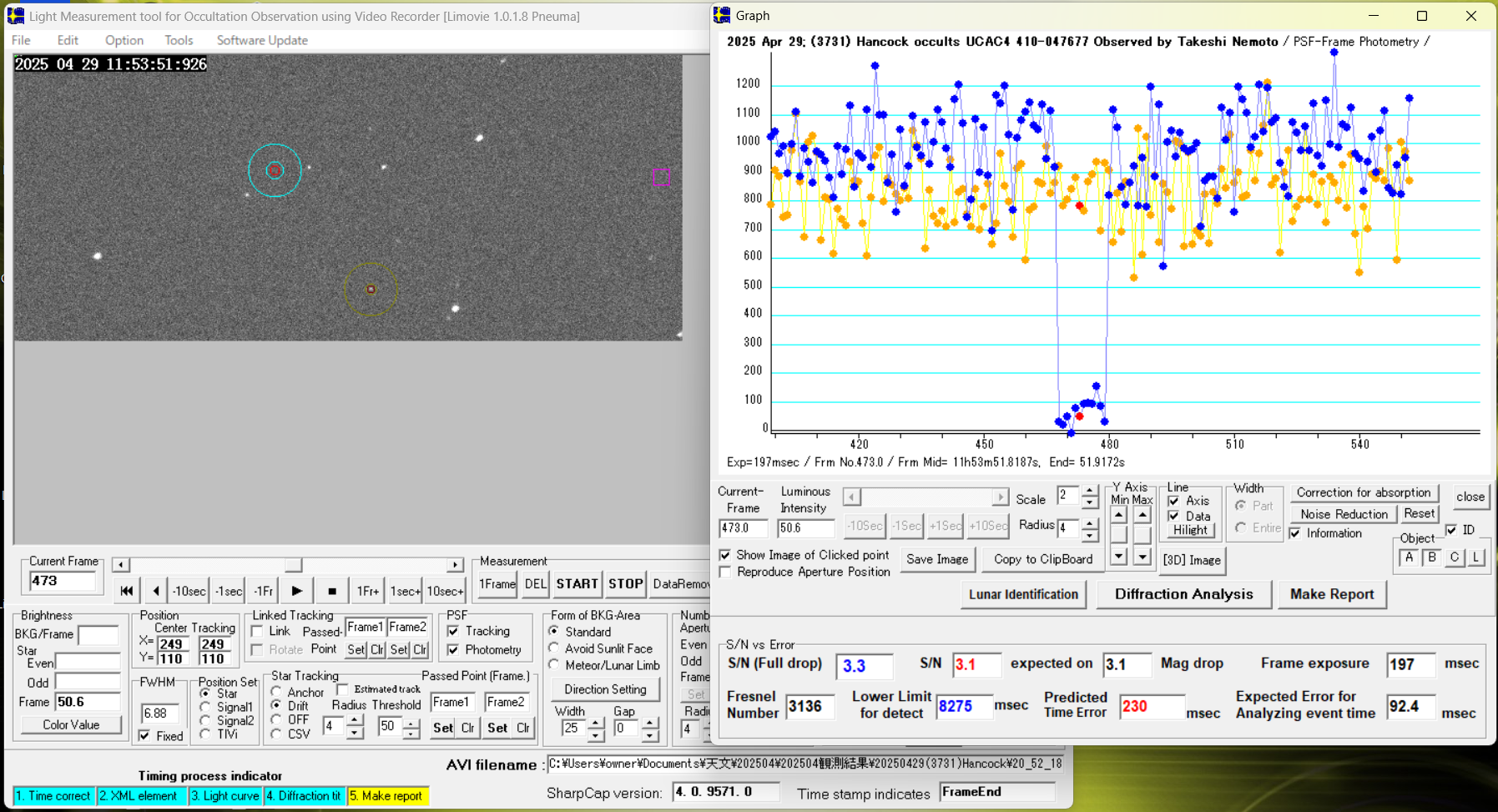
Task: Click the down arrow under Y Axis Max
Action: click(x=1142, y=556)
